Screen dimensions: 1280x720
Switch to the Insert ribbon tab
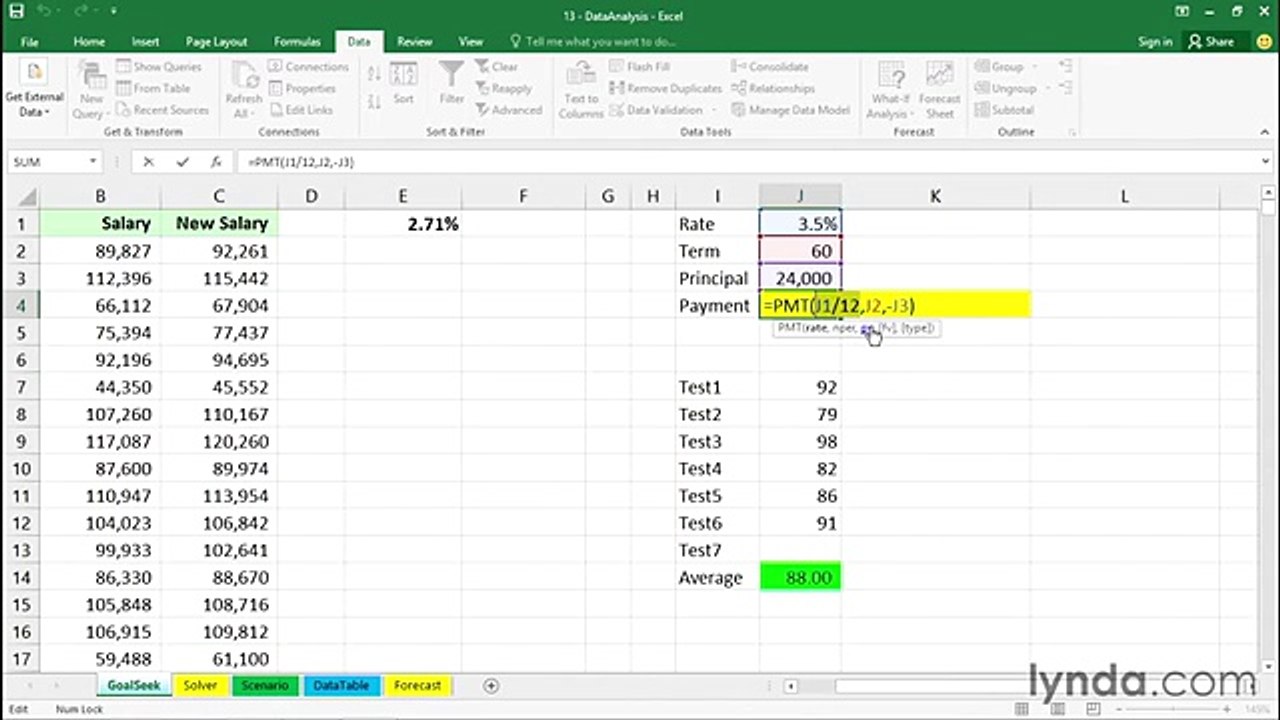point(145,42)
